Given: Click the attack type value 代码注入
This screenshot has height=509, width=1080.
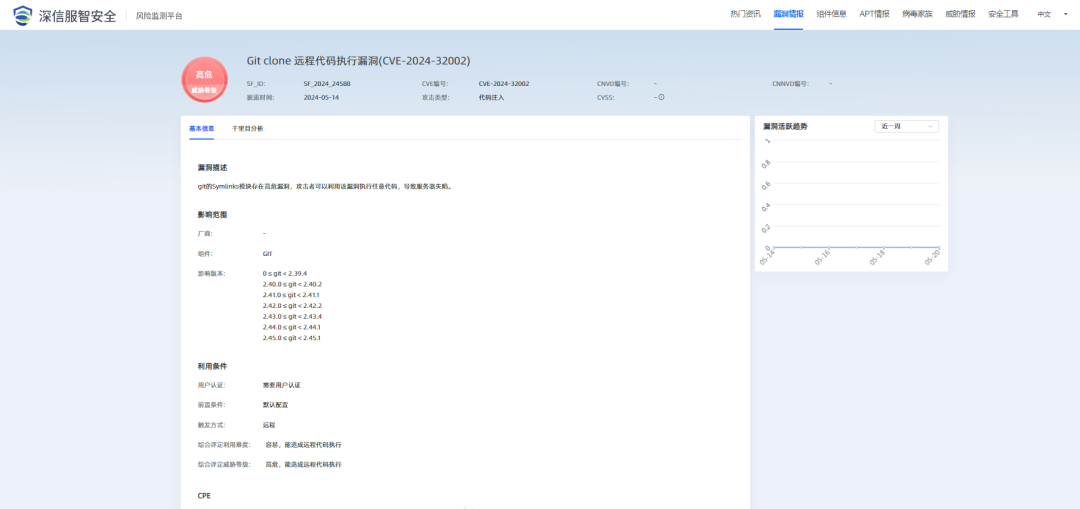Looking at the screenshot, I should (492, 97).
